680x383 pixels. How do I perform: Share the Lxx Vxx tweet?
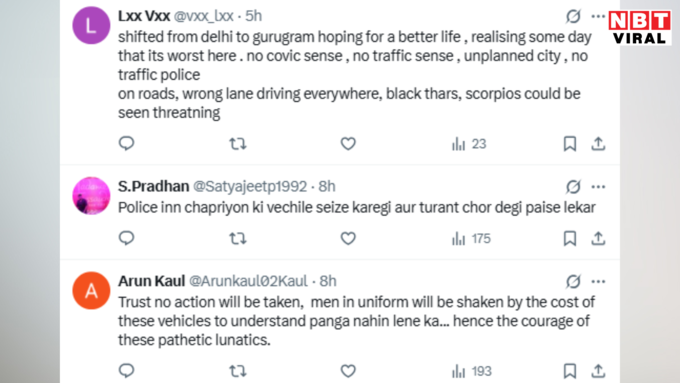click(598, 144)
